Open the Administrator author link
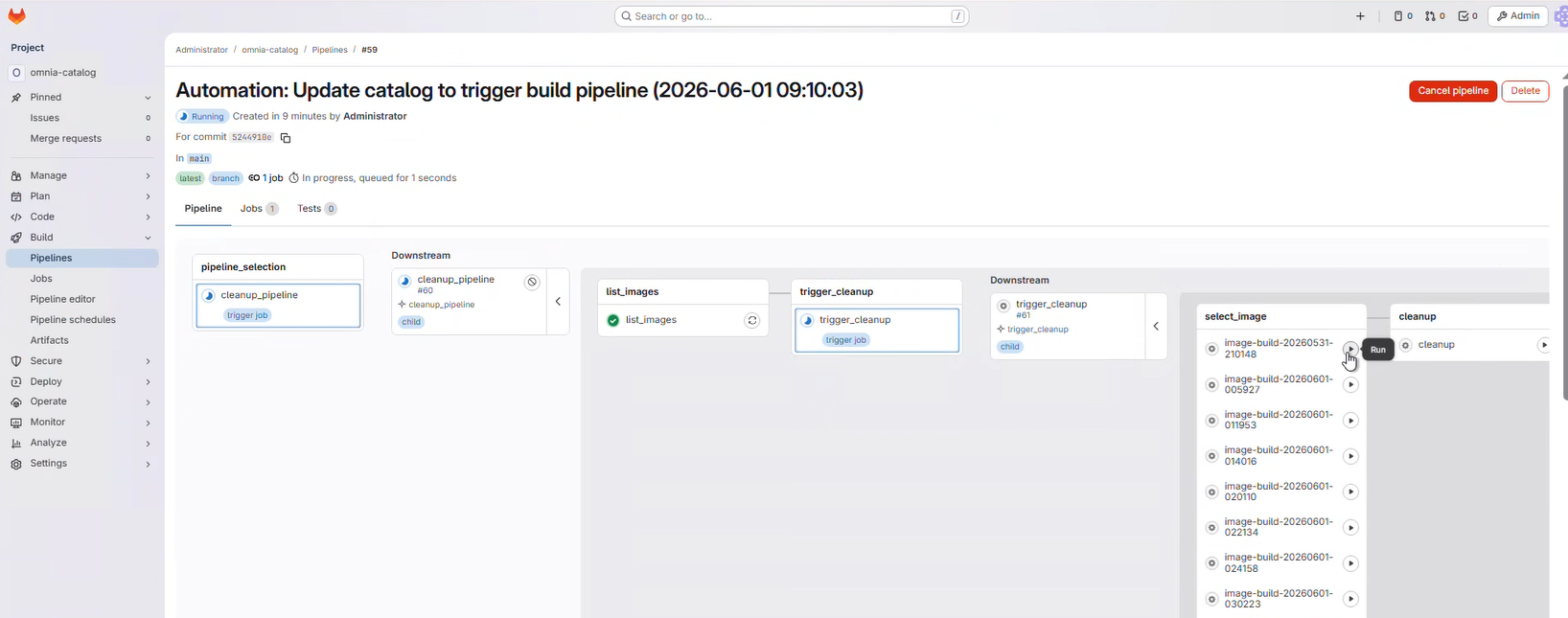1568x618 pixels. pyautogui.click(x=375, y=117)
